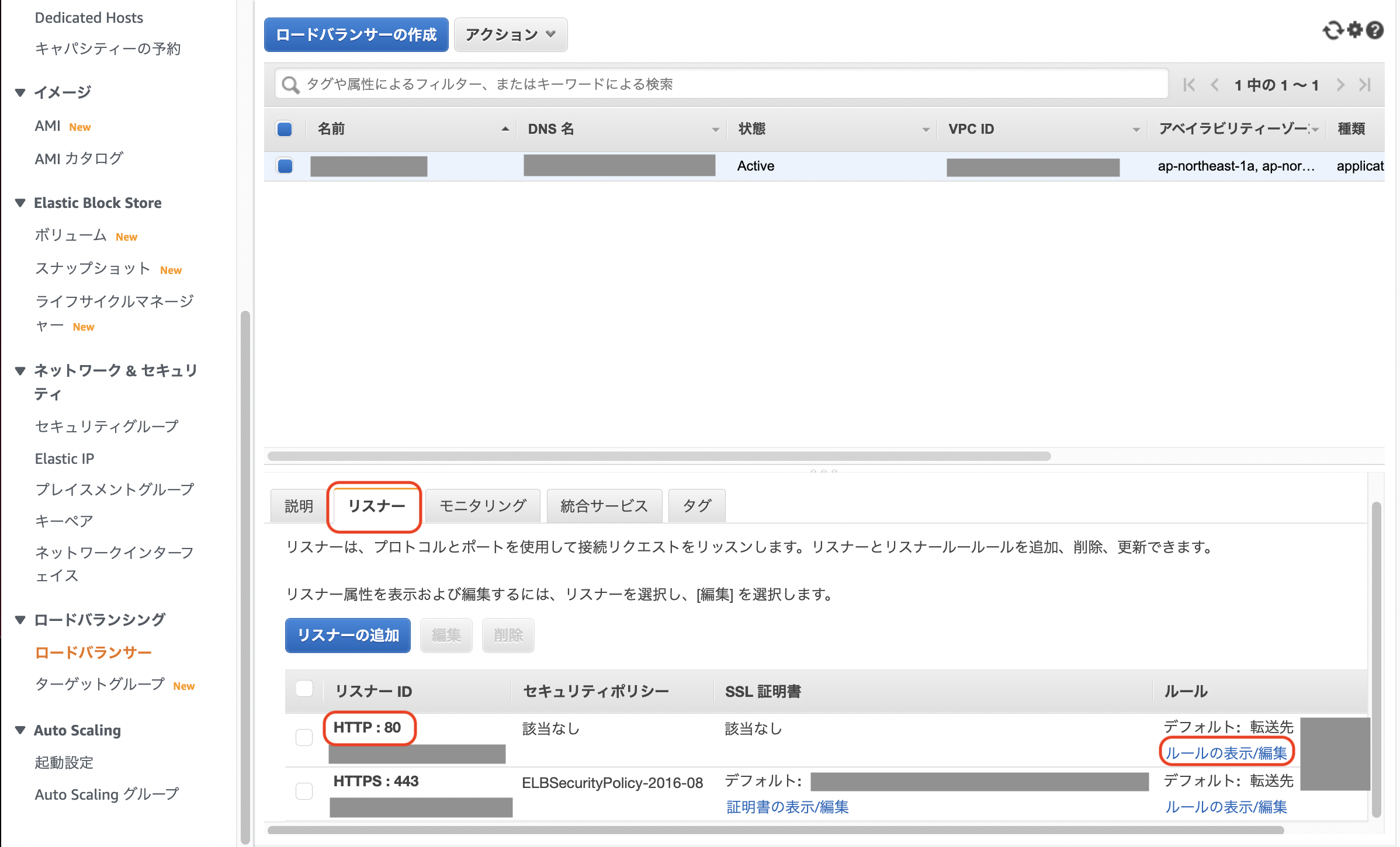Collapse the Elastic Block Store section
1400x847 pixels.
point(20,203)
